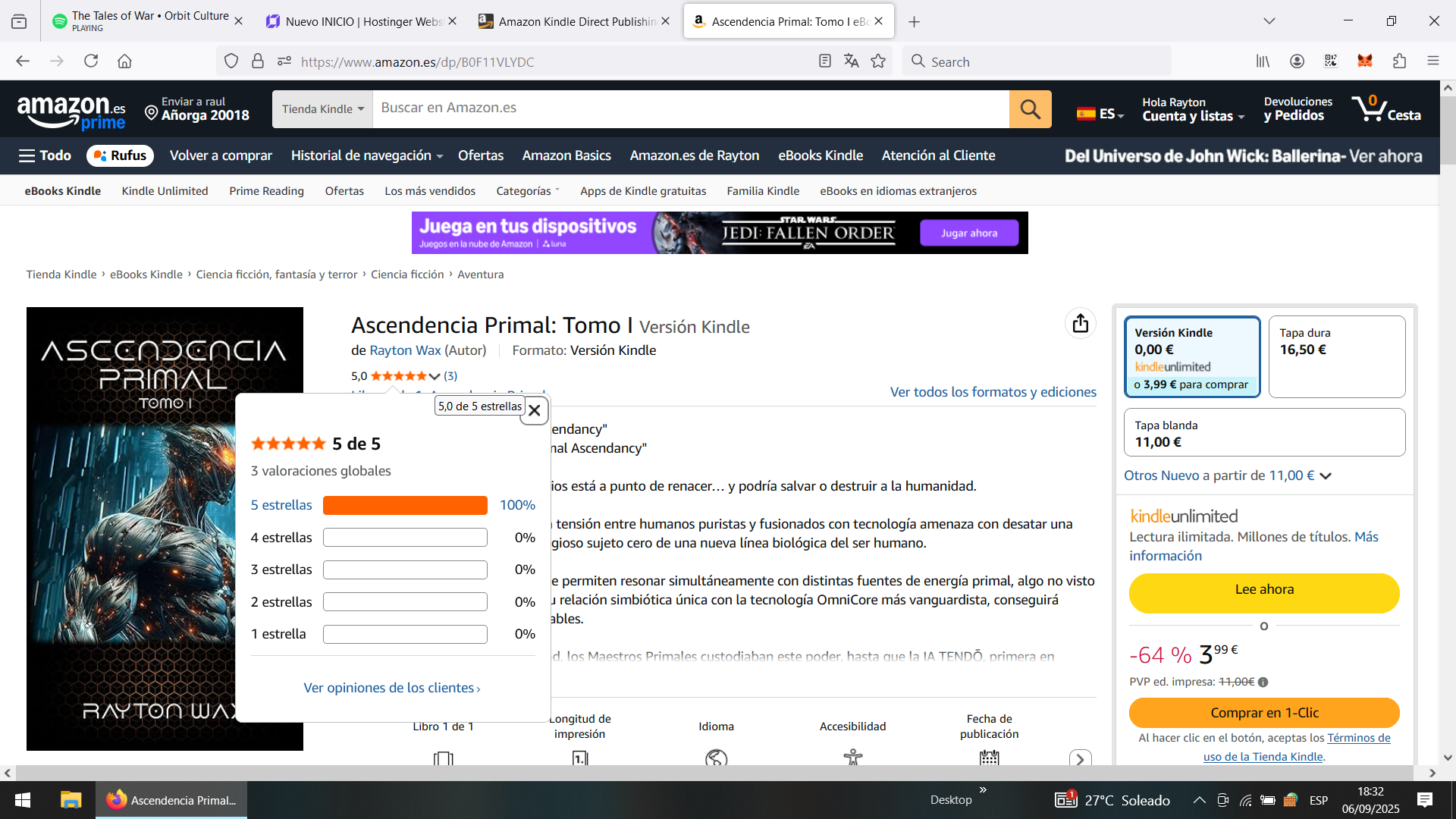Screen dimensions: 1456x819
Task: Open the Kindle Unlimited menu item
Action: click(x=165, y=191)
